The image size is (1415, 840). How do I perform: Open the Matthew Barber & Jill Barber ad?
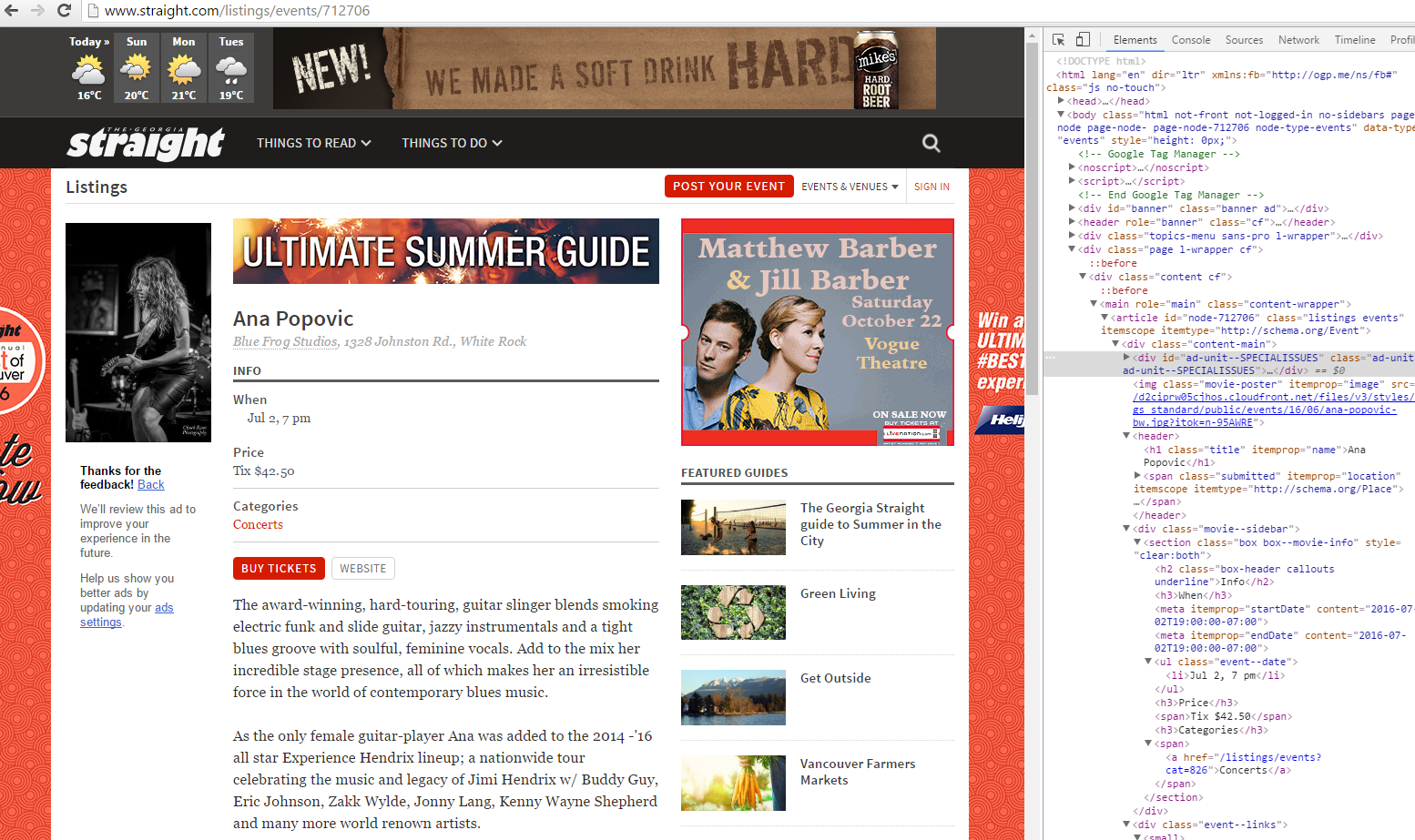(x=818, y=332)
